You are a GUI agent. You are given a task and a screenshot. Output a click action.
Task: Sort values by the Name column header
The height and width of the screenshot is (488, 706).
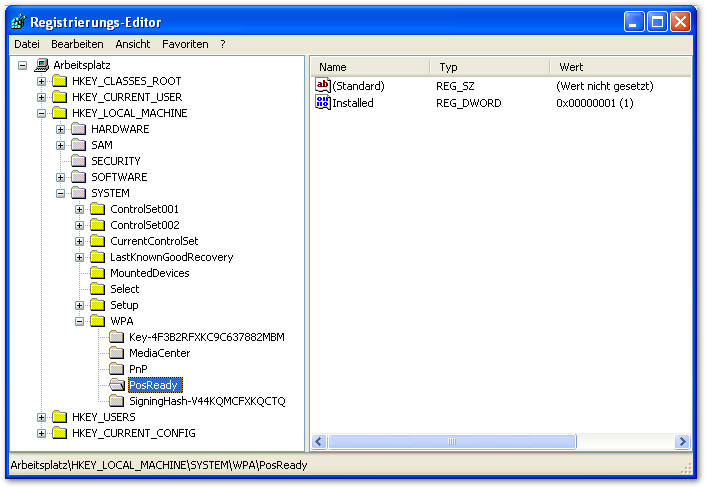tap(370, 67)
